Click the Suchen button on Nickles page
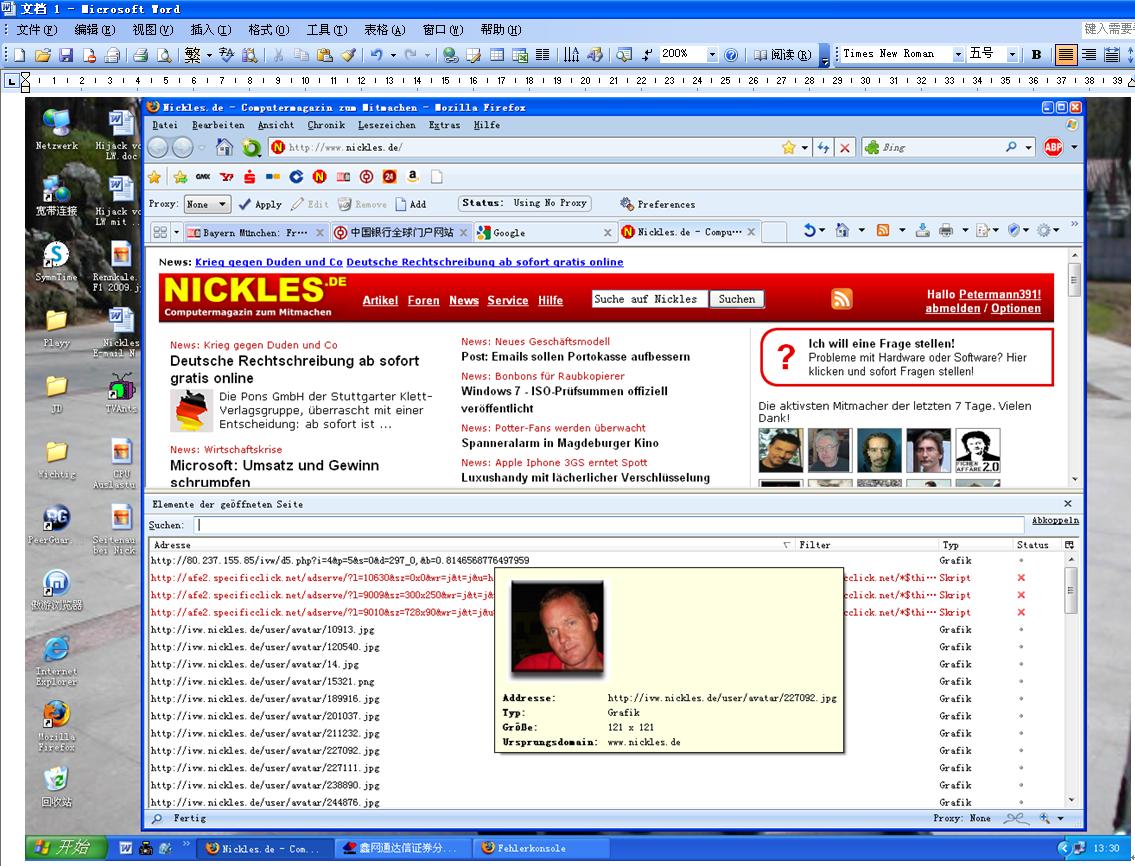This screenshot has height=866, width=1135. tap(736, 299)
